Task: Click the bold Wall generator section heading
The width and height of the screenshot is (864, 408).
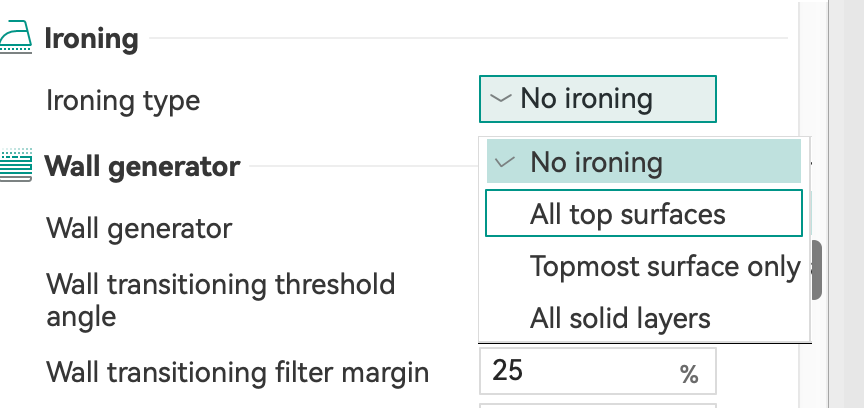Action: click(142, 167)
